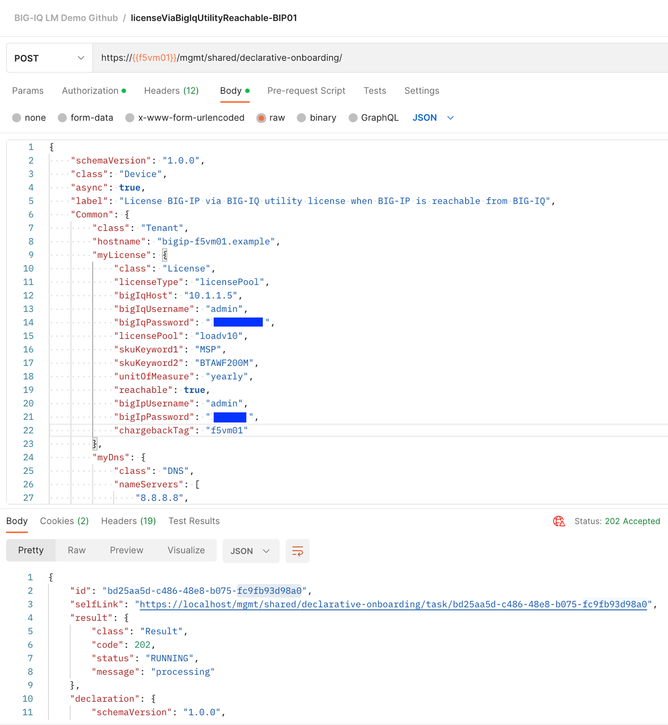Click the request URL input field
The height and width of the screenshot is (725, 668).
click(380, 58)
